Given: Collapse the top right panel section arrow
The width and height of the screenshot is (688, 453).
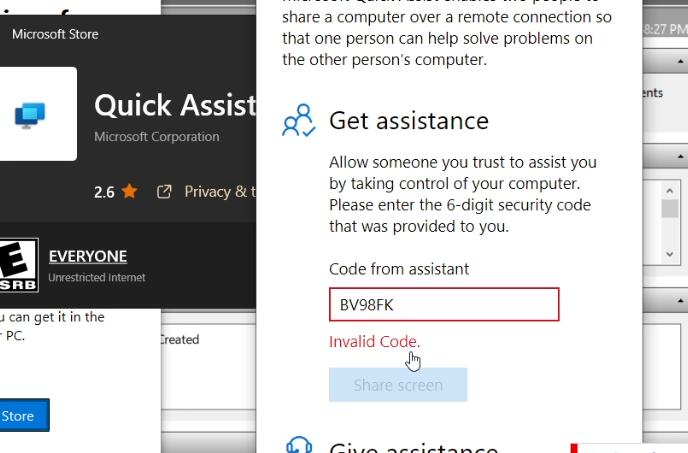Looking at the screenshot, I should coord(680,61).
